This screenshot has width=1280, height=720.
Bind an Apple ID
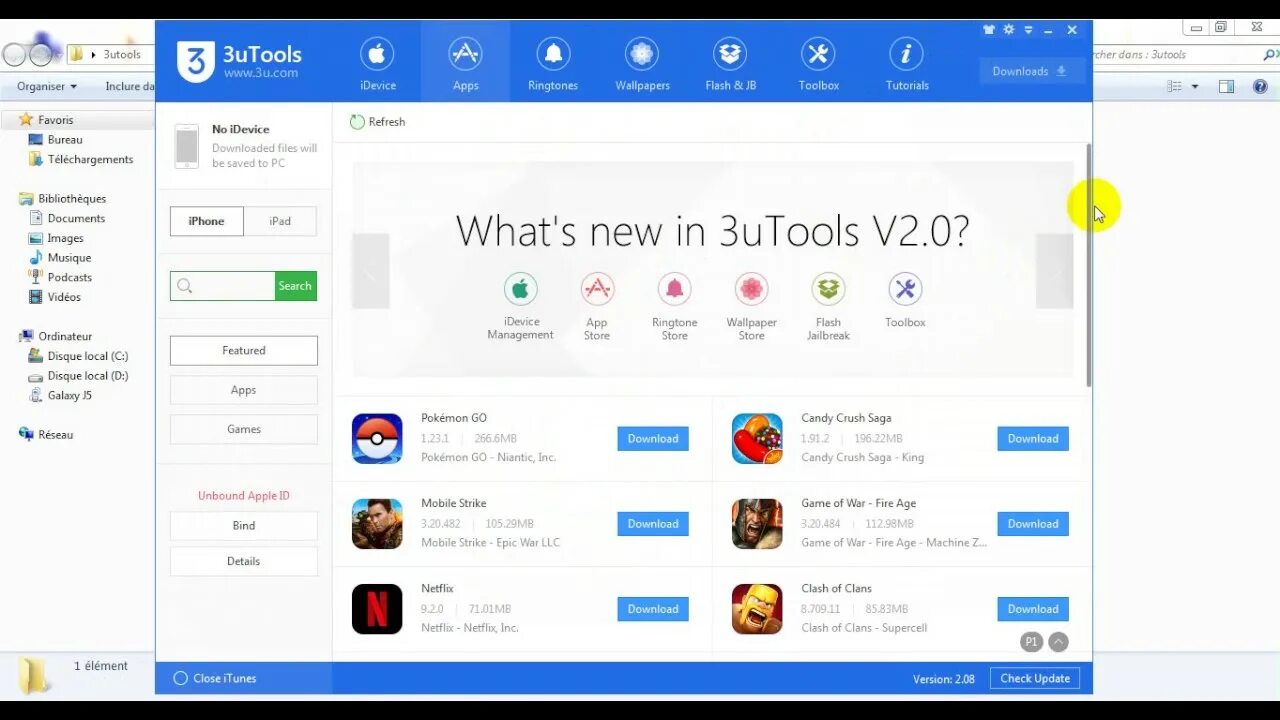tap(244, 526)
